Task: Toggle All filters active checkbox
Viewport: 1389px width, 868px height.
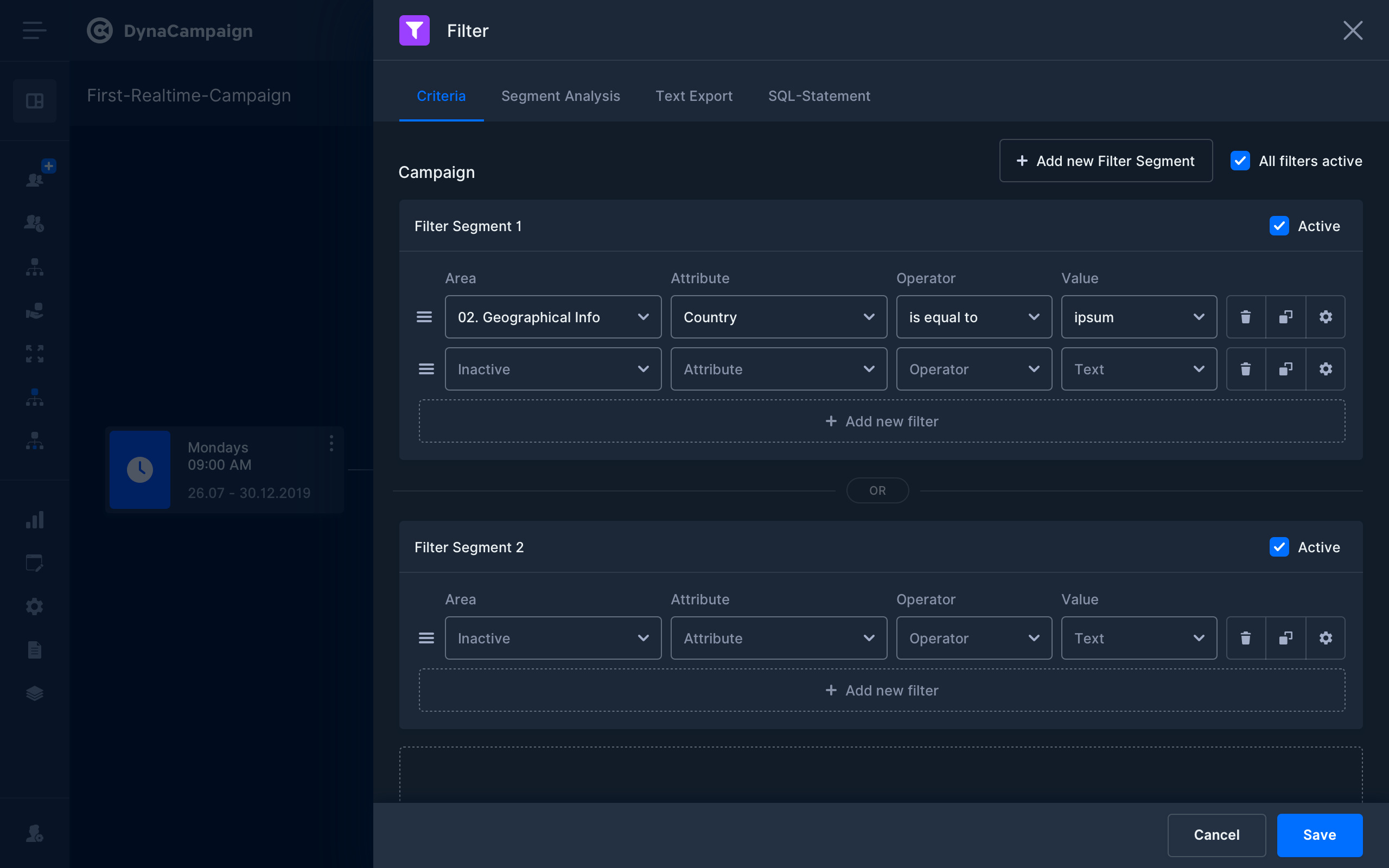Action: [x=1240, y=161]
